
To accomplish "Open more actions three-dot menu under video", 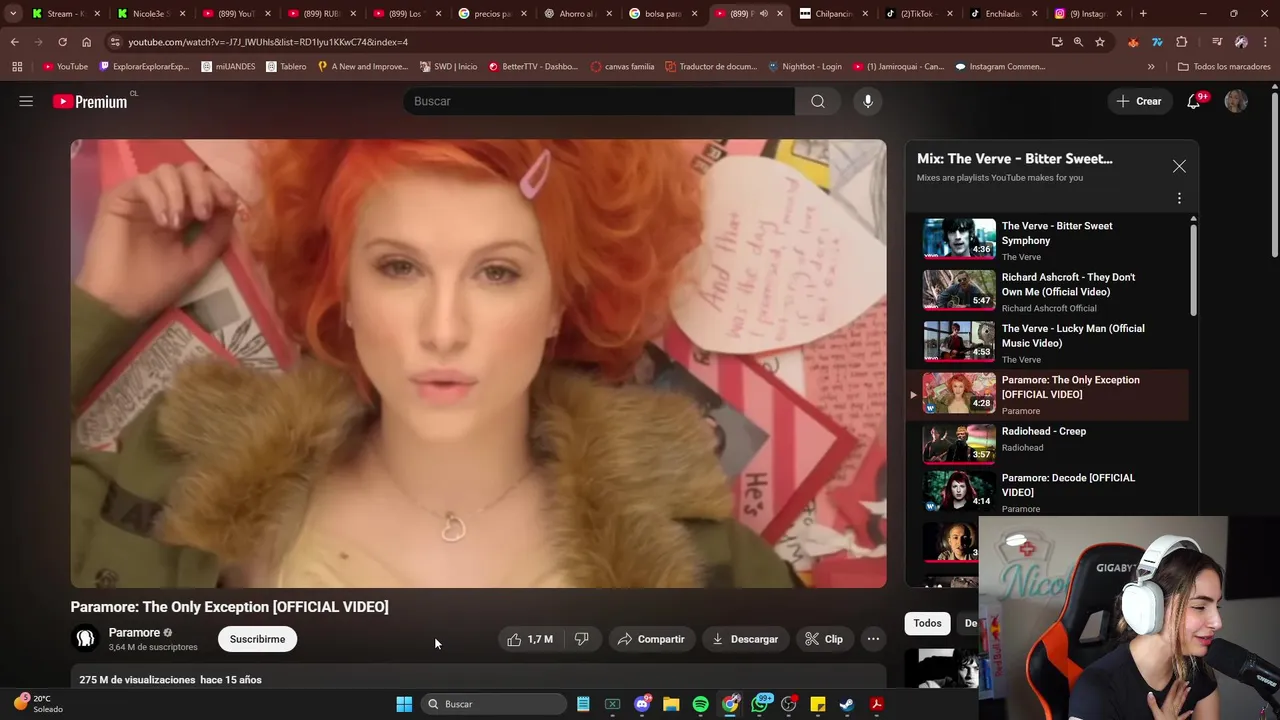I will (x=873, y=639).
